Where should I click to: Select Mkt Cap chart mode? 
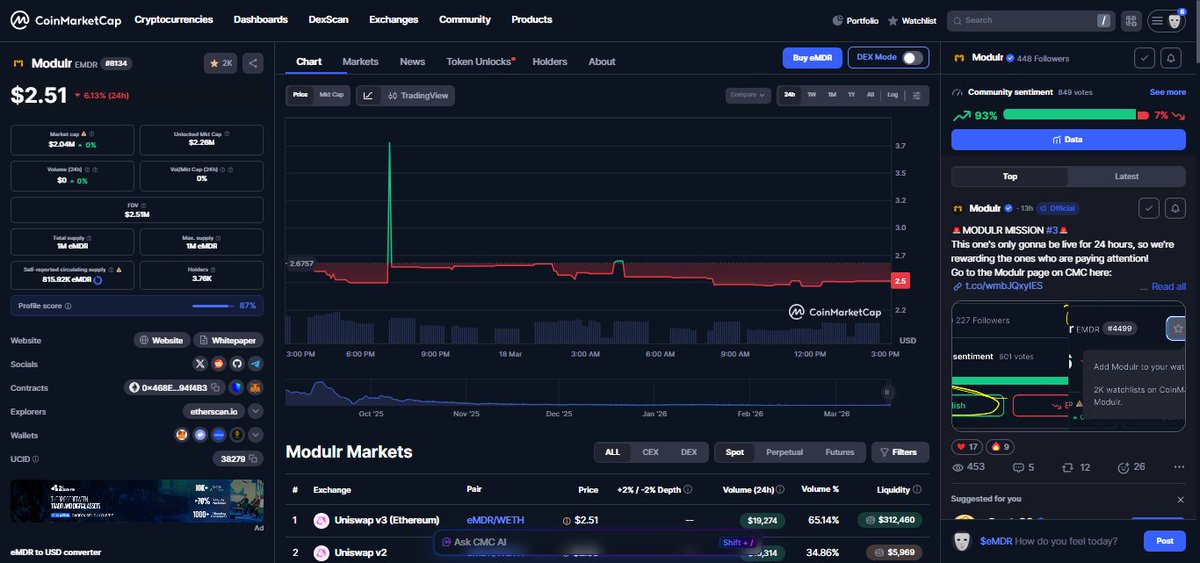(331, 95)
